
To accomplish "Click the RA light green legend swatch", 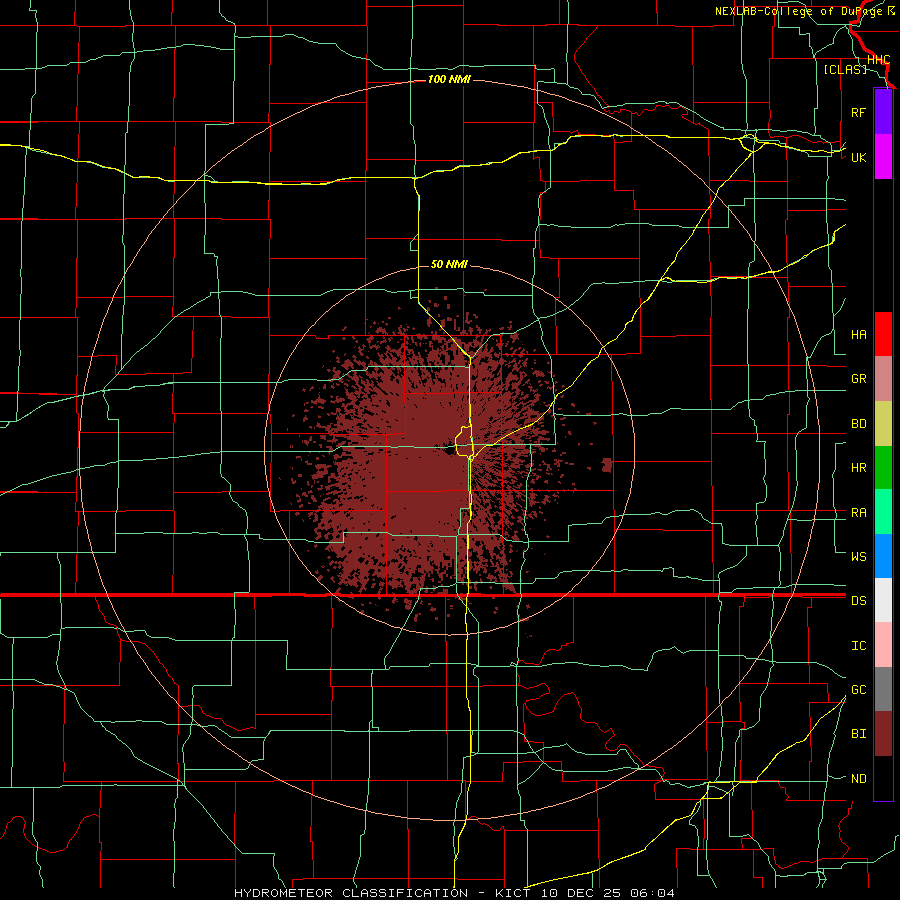I will pos(883,512).
